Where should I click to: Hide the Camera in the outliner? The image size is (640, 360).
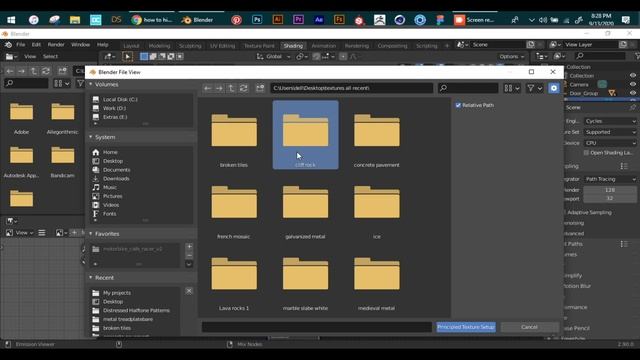click(633, 84)
